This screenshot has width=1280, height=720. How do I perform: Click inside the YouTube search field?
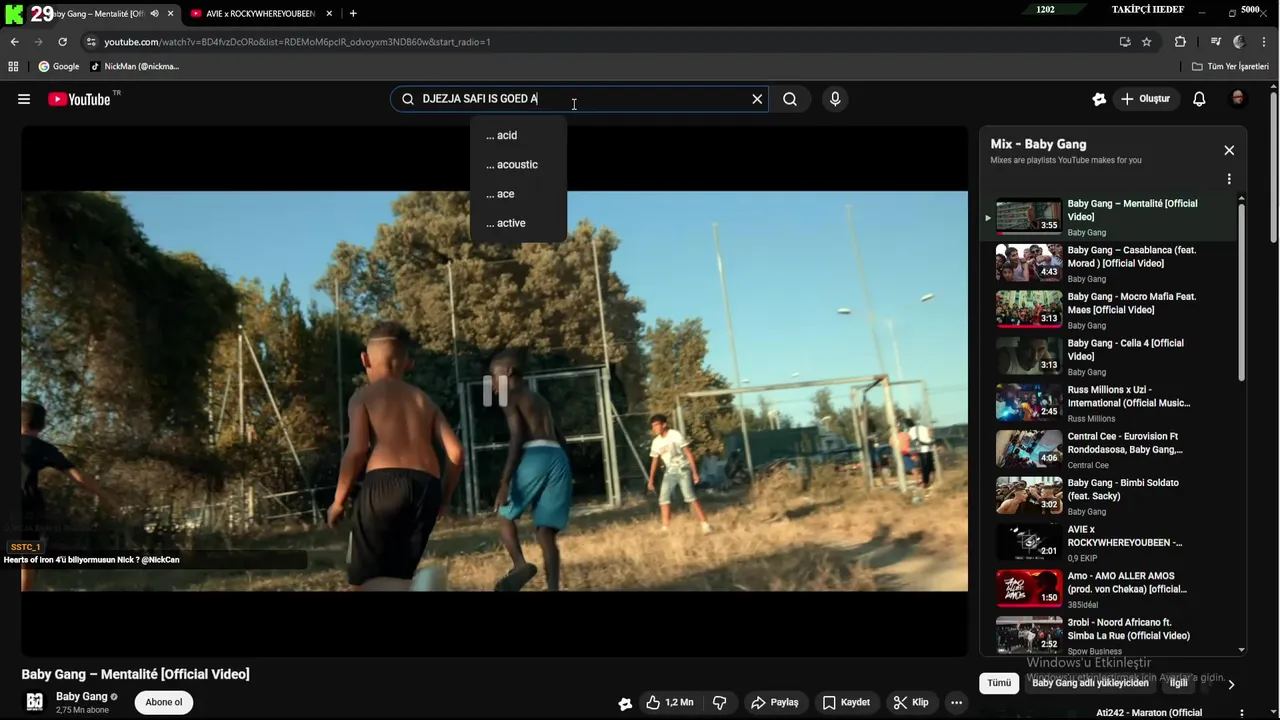click(x=580, y=99)
